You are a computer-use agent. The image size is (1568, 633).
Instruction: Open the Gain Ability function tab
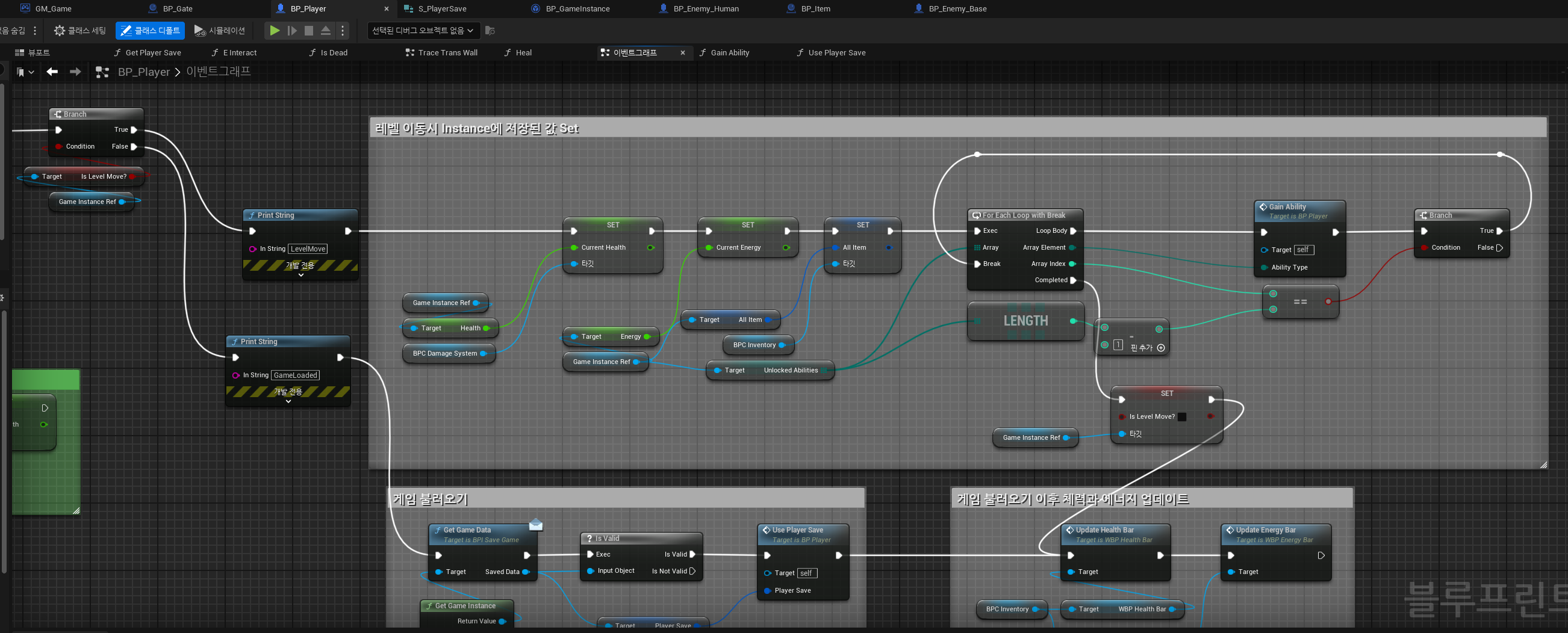coord(724,53)
